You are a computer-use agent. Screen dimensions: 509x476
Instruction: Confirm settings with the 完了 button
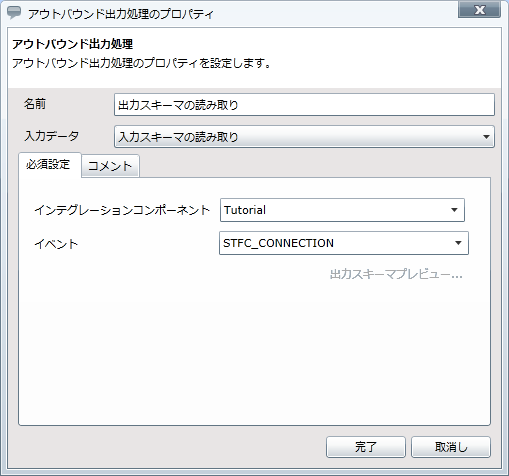[x=366, y=447]
